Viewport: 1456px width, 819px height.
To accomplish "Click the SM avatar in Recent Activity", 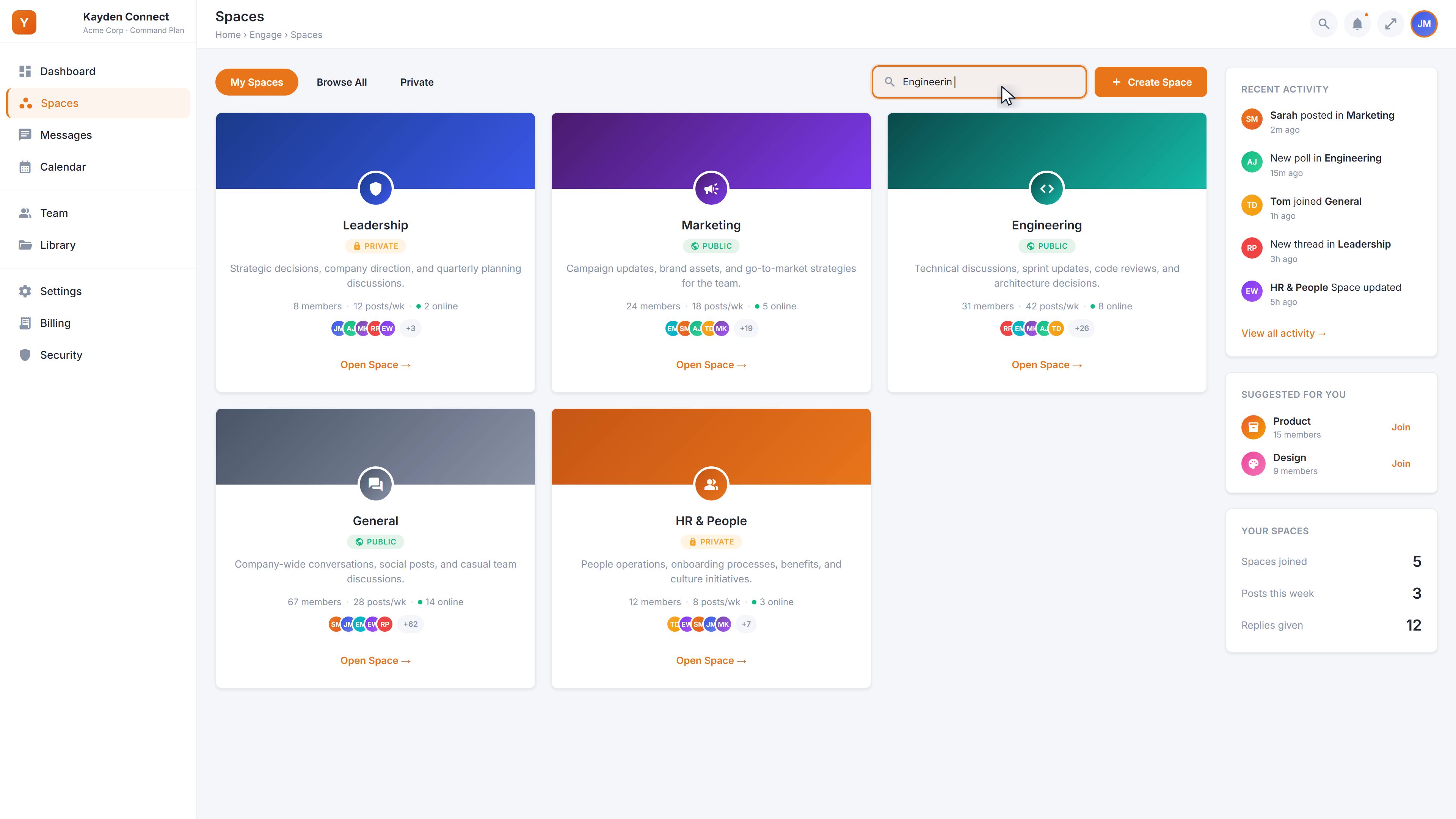I will pos(1252,119).
